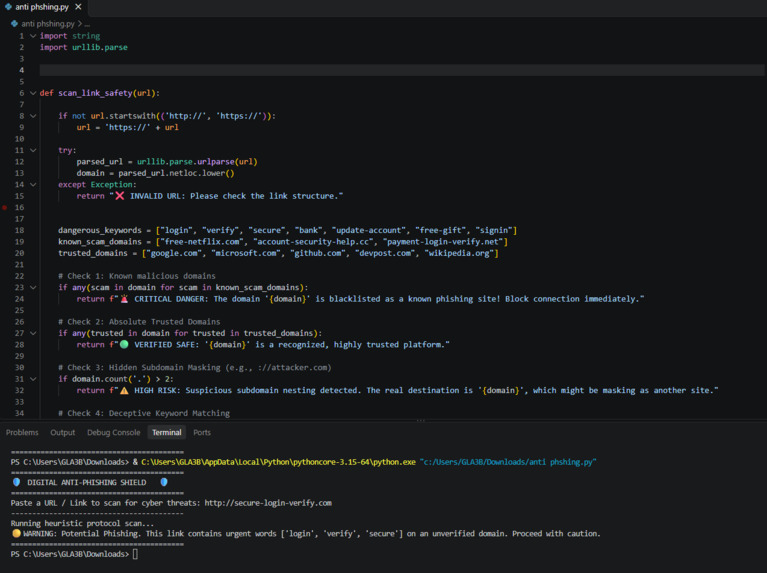Toggle the breakpoint dot on line 16

point(4,207)
